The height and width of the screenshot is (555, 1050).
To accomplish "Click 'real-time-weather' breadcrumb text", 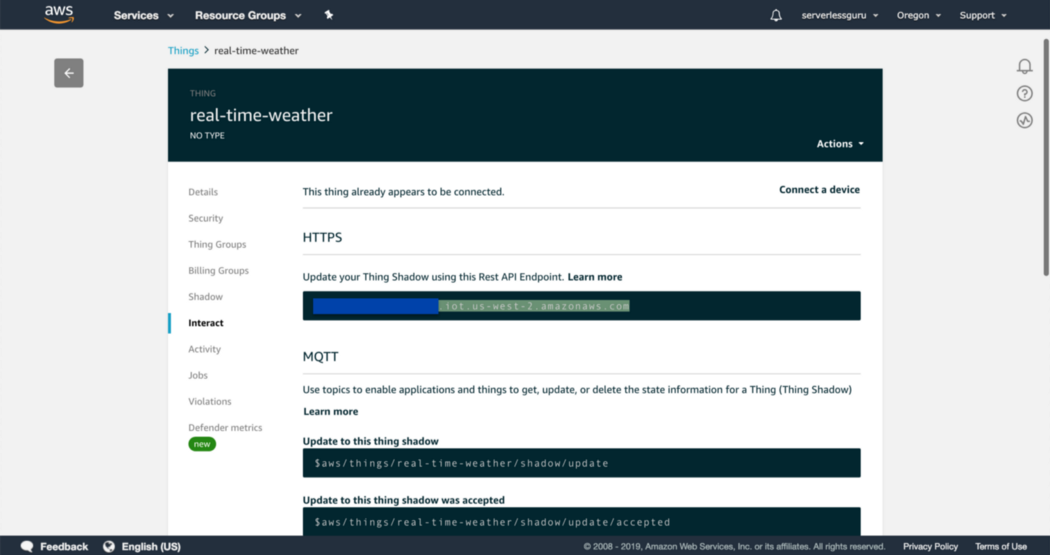I will 256,51.
